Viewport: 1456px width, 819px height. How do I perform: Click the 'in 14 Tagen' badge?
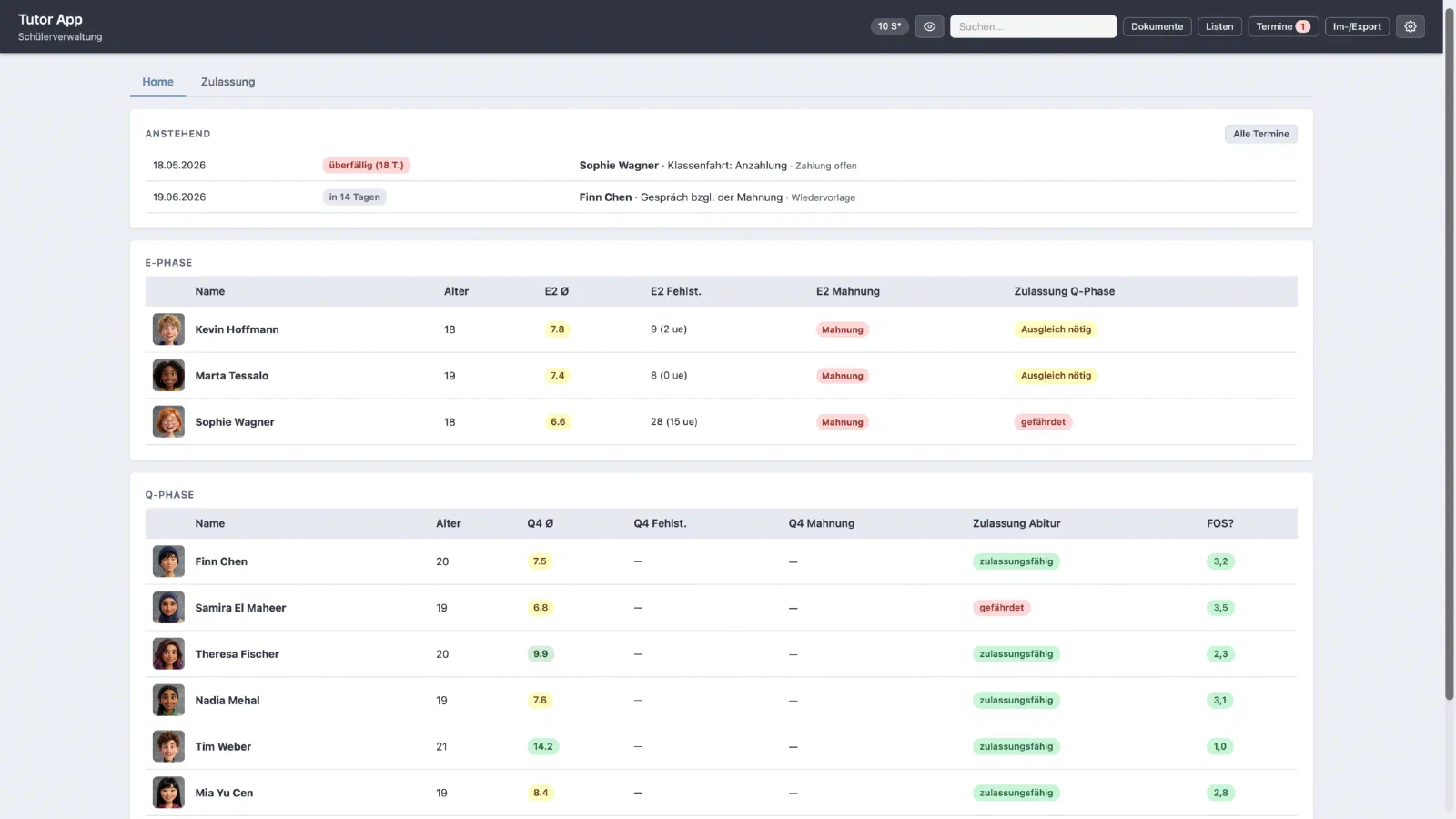354,197
